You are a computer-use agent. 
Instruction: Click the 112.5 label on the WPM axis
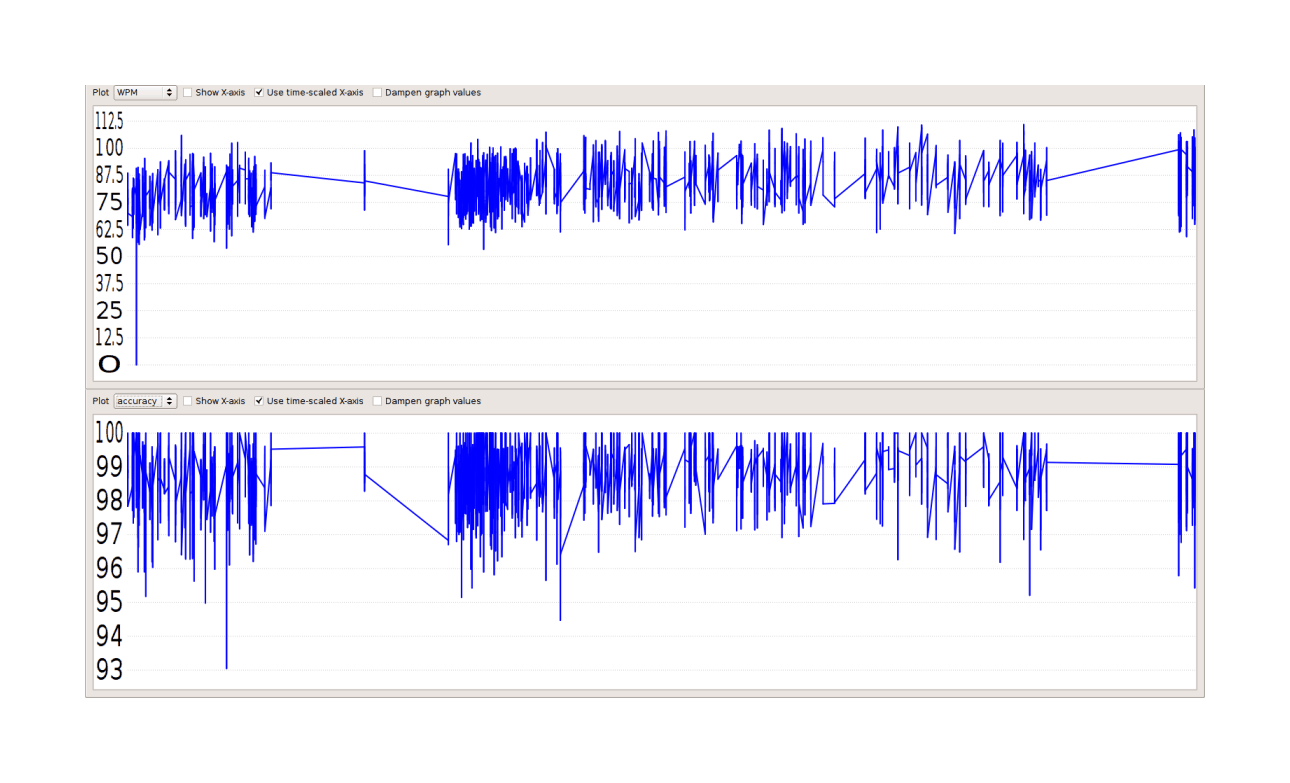pyautogui.click(x=109, y=121)
